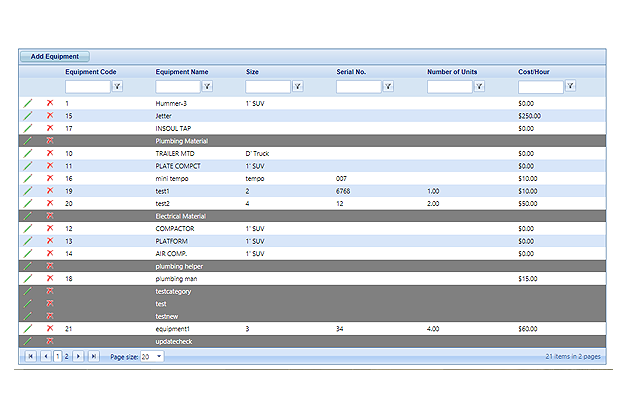This screenshot has width=624, height=414.
Task: Click edit pencil for TRAILER MTD row
Action: coord(28,153)
